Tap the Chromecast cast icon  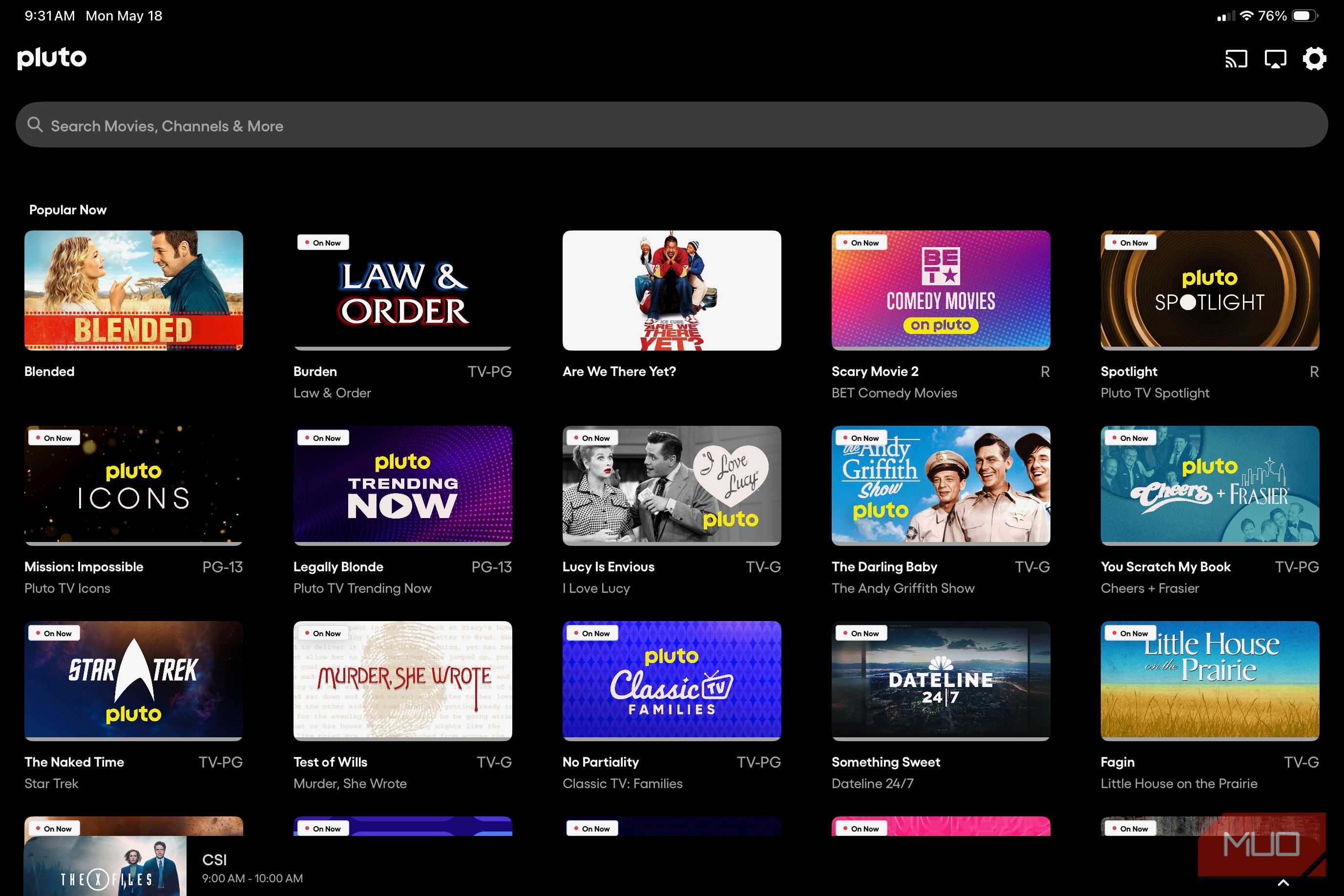click(x=1236, y=59)
